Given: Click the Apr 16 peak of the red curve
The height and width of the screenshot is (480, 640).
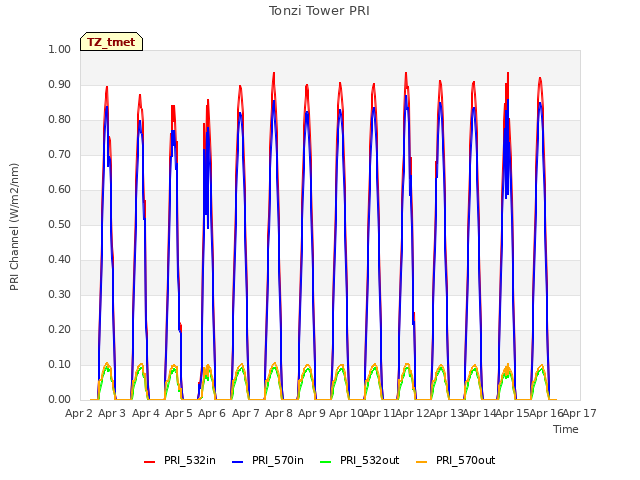Looking at the screenshot, I should coord(540,78).
